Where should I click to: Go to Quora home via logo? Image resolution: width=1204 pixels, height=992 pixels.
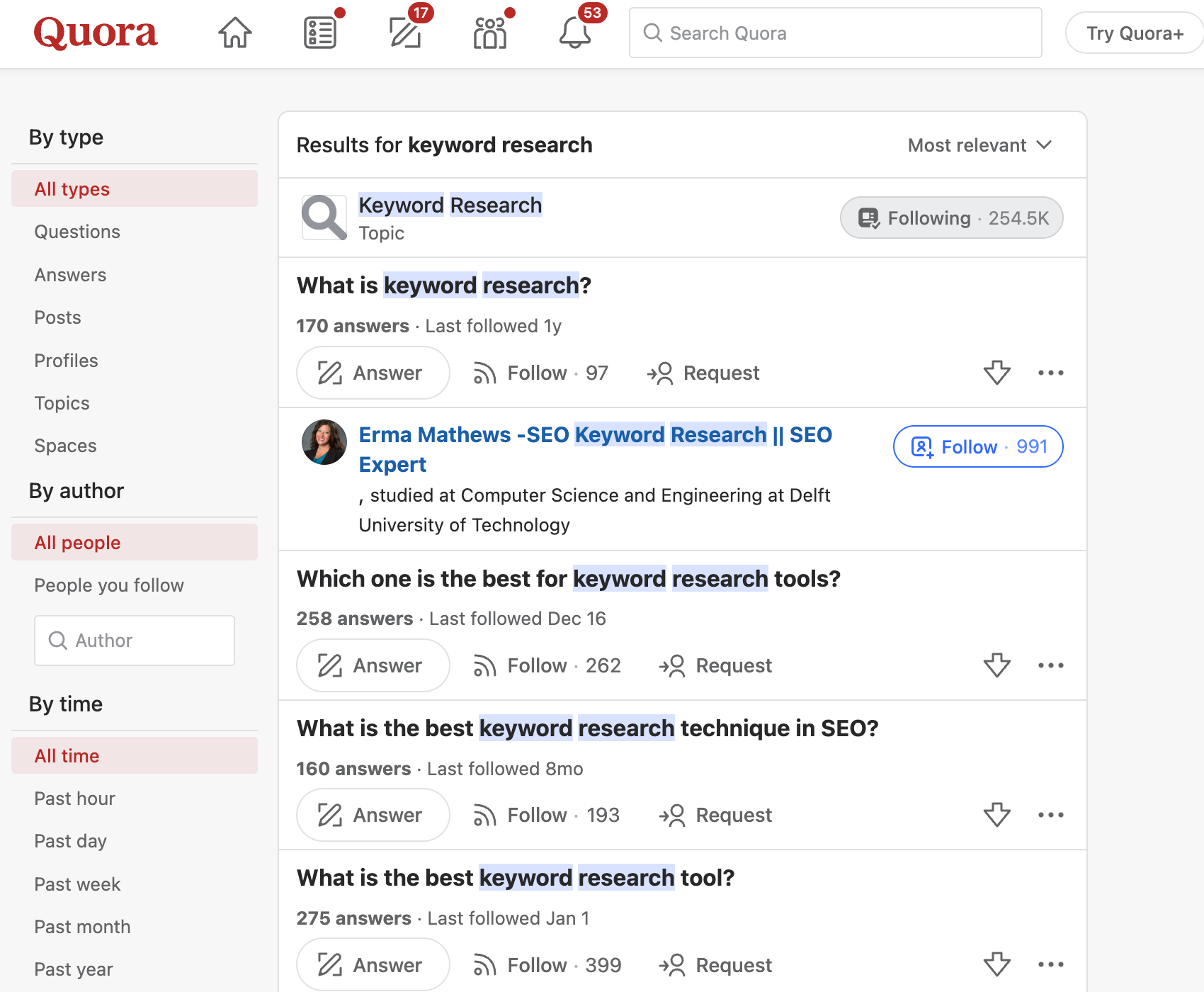coord(96,33)
